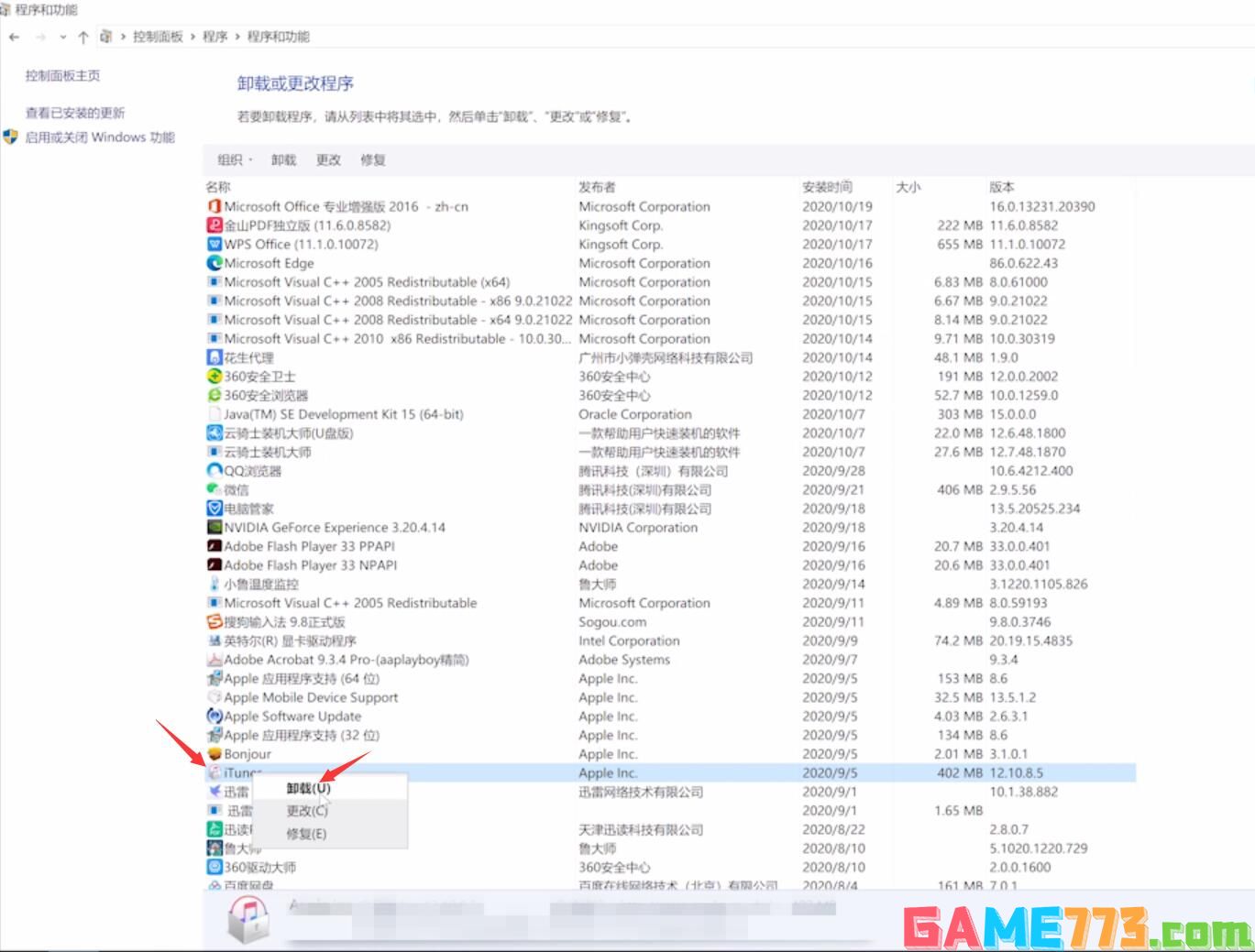Screen dimensions: 1255x952
Task: Click the Adobe Flash Player 33 NPAPI icon
Action: click(215, 565)
